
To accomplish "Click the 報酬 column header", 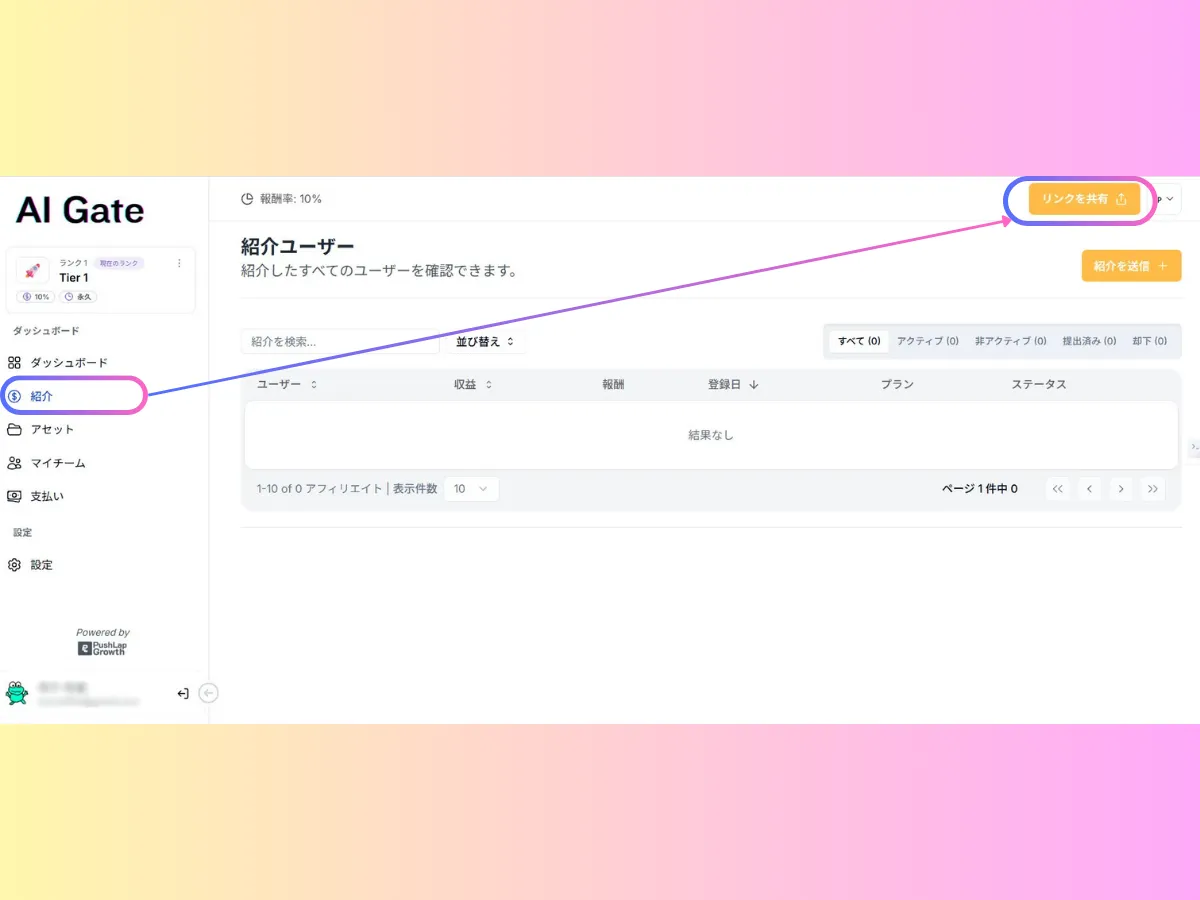I will (x=613, y=384).
